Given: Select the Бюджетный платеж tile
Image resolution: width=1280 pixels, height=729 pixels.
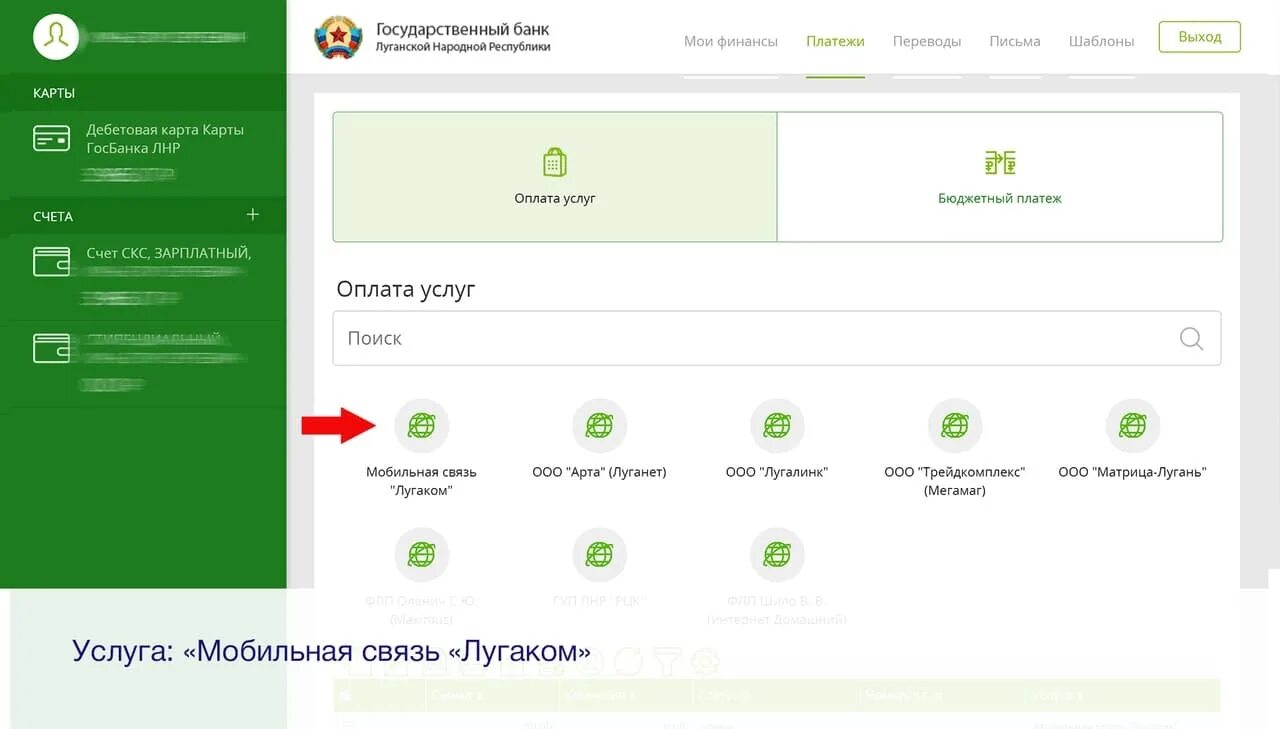Looking at the screenshot, I should click(1000, 177).
